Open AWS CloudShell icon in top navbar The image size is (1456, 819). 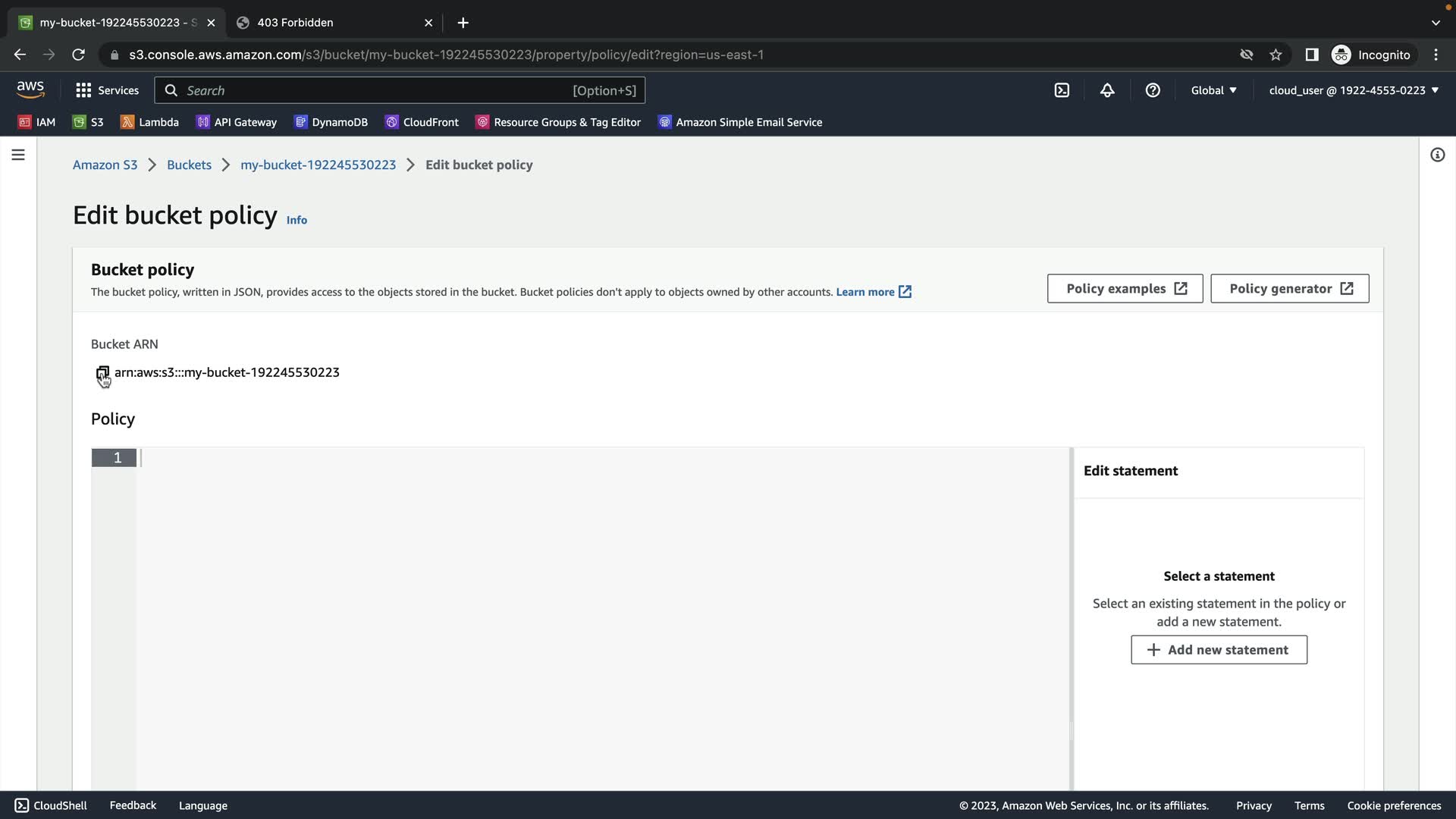(x=1062, y=90)
